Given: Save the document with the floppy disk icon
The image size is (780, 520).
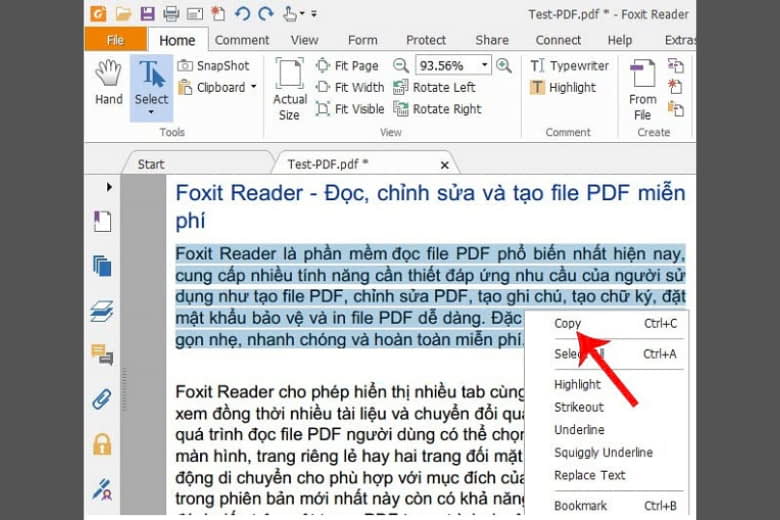Looking at the screenshot, I should 147,13.
